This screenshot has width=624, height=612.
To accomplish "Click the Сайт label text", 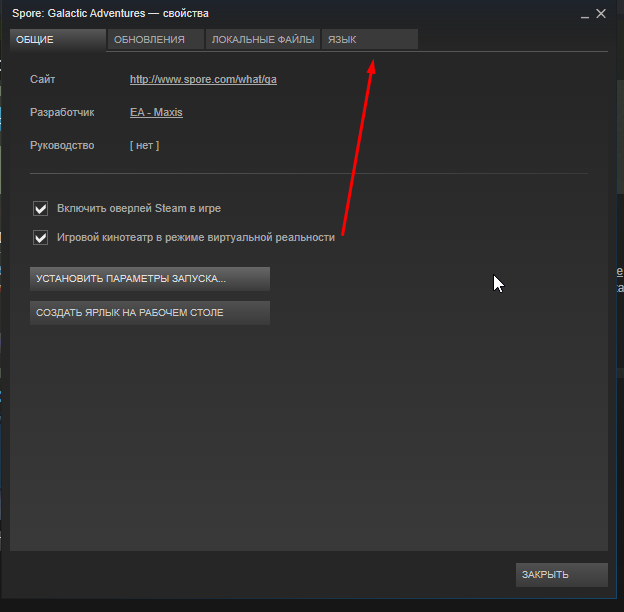I will click(43, 79).
